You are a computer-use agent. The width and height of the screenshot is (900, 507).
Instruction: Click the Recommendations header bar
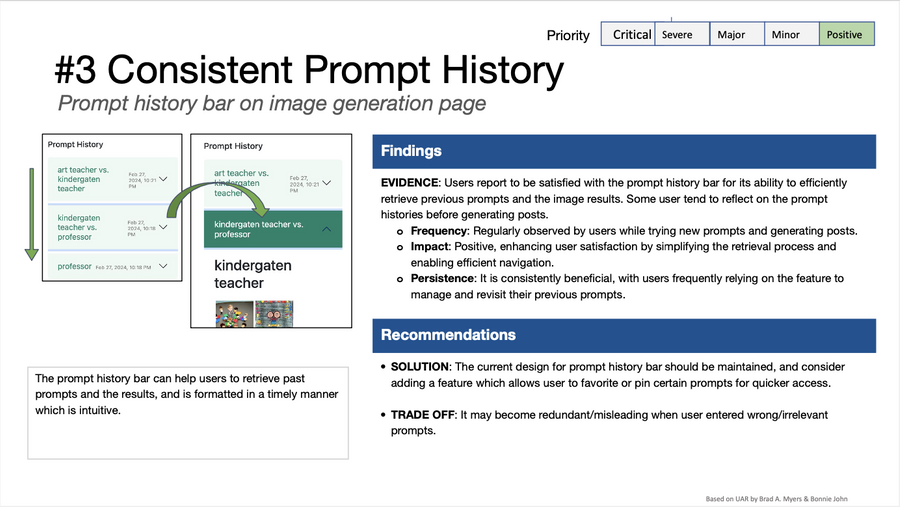pyautogui.click(x=624, y=335)
